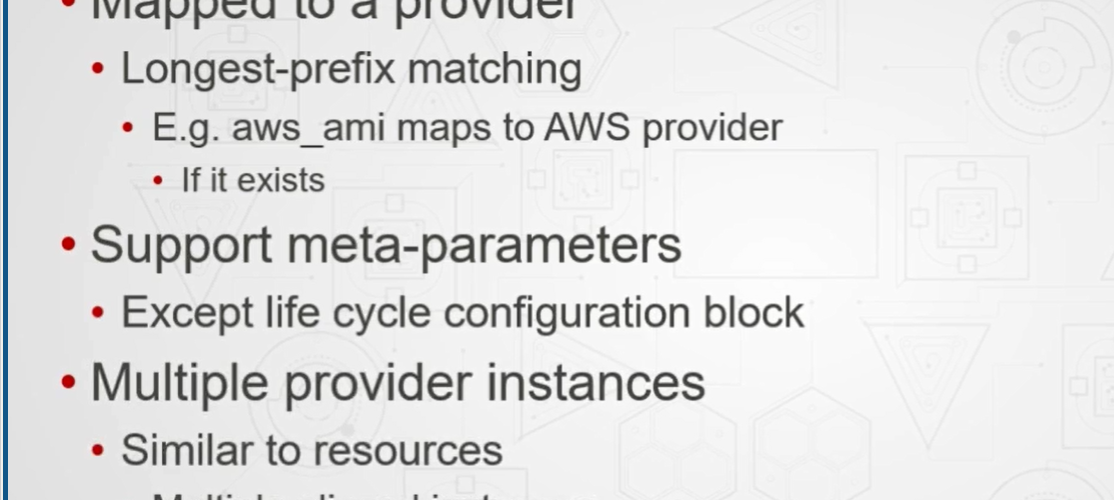Click the faint circular target graphic in the top-right background
Viewport: 1114px width, 500px height.
[x=1043, y=65]
